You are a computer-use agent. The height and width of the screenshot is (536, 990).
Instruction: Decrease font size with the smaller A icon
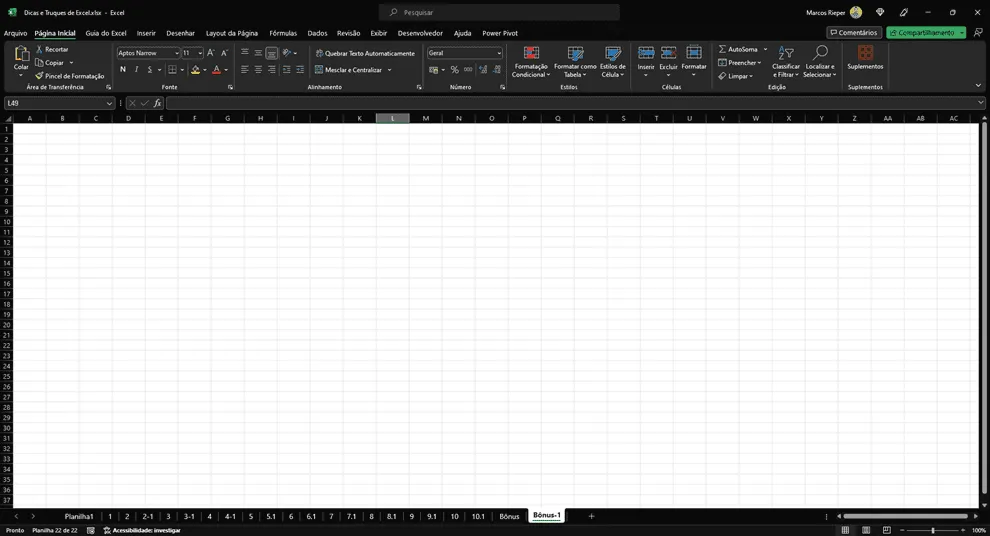[224, 53]
